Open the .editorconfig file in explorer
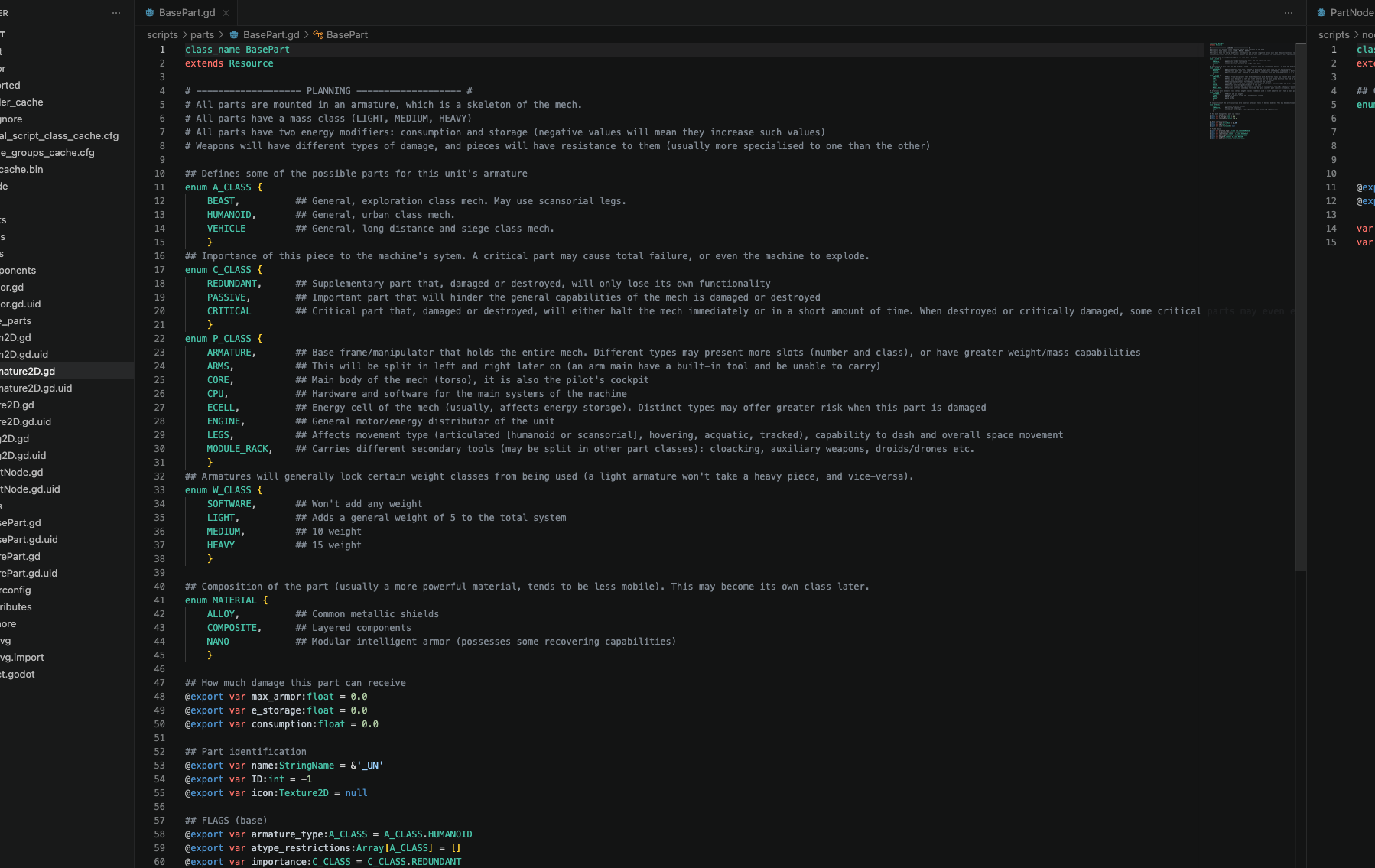 [67, 590]
